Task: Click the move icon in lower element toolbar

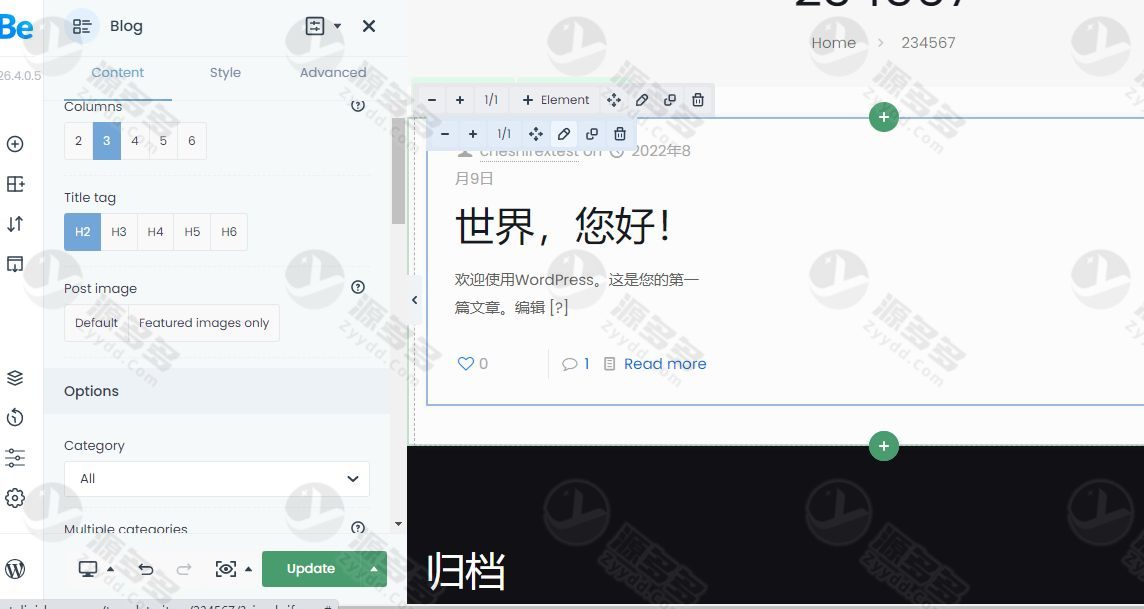Action: click(x=536, y=134)
